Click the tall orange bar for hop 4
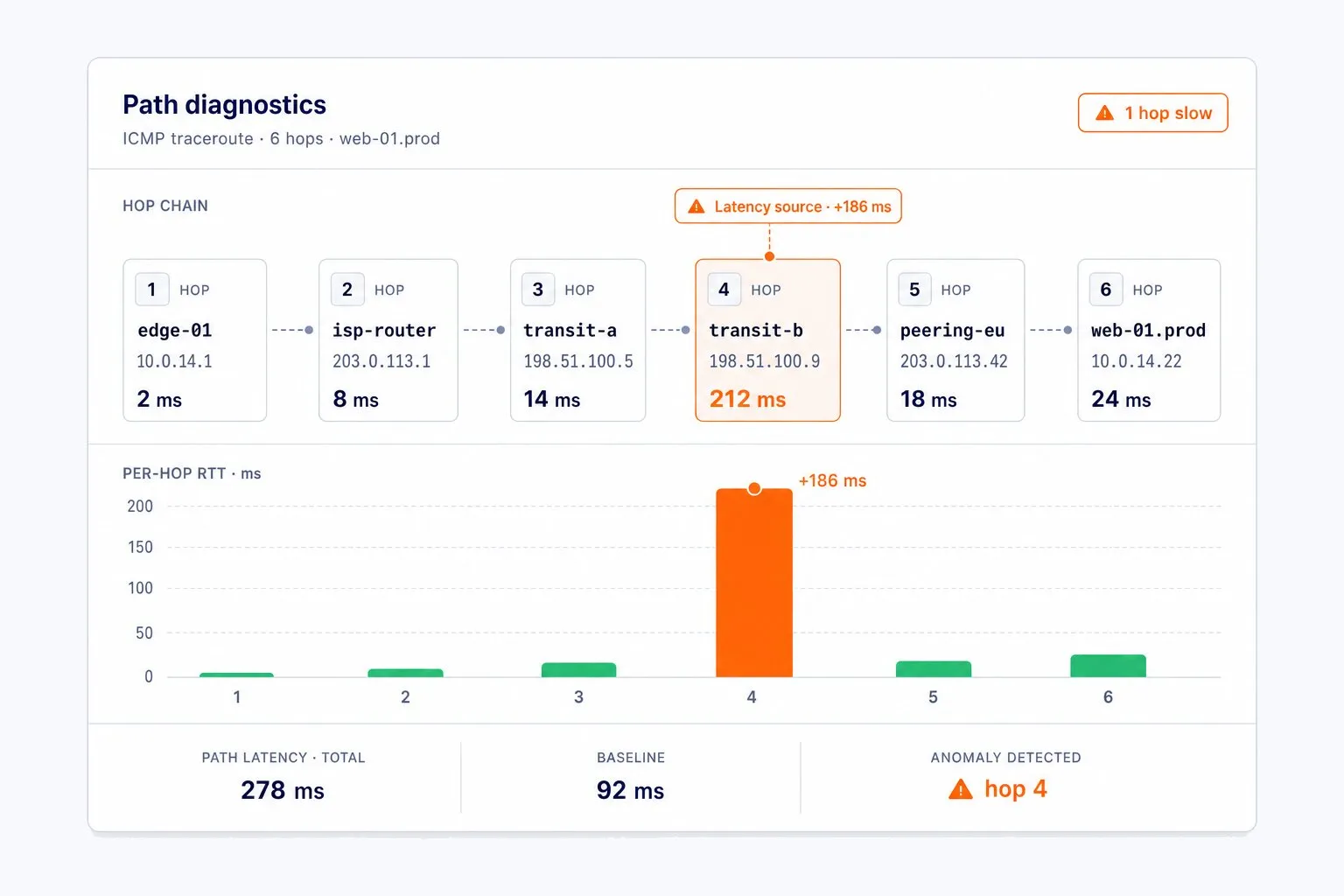1344x896 pixels. point(754,583)
